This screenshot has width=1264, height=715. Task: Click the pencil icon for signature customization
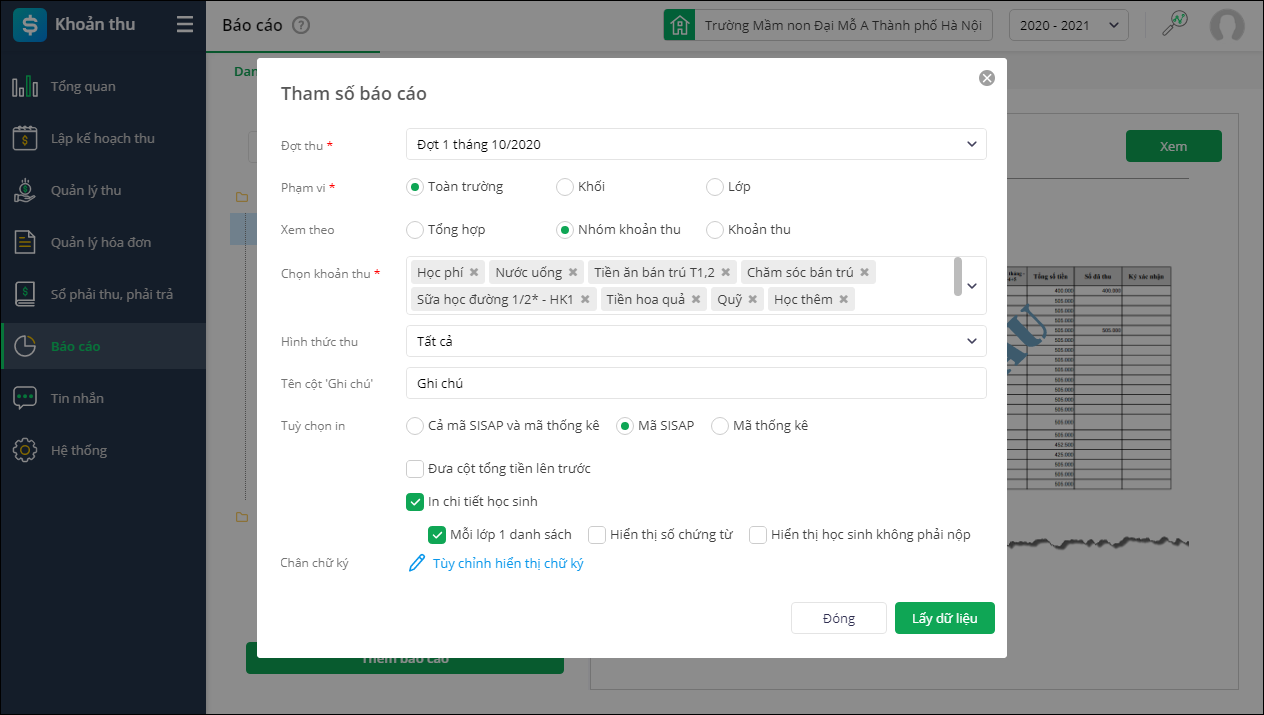click(417, 563)
